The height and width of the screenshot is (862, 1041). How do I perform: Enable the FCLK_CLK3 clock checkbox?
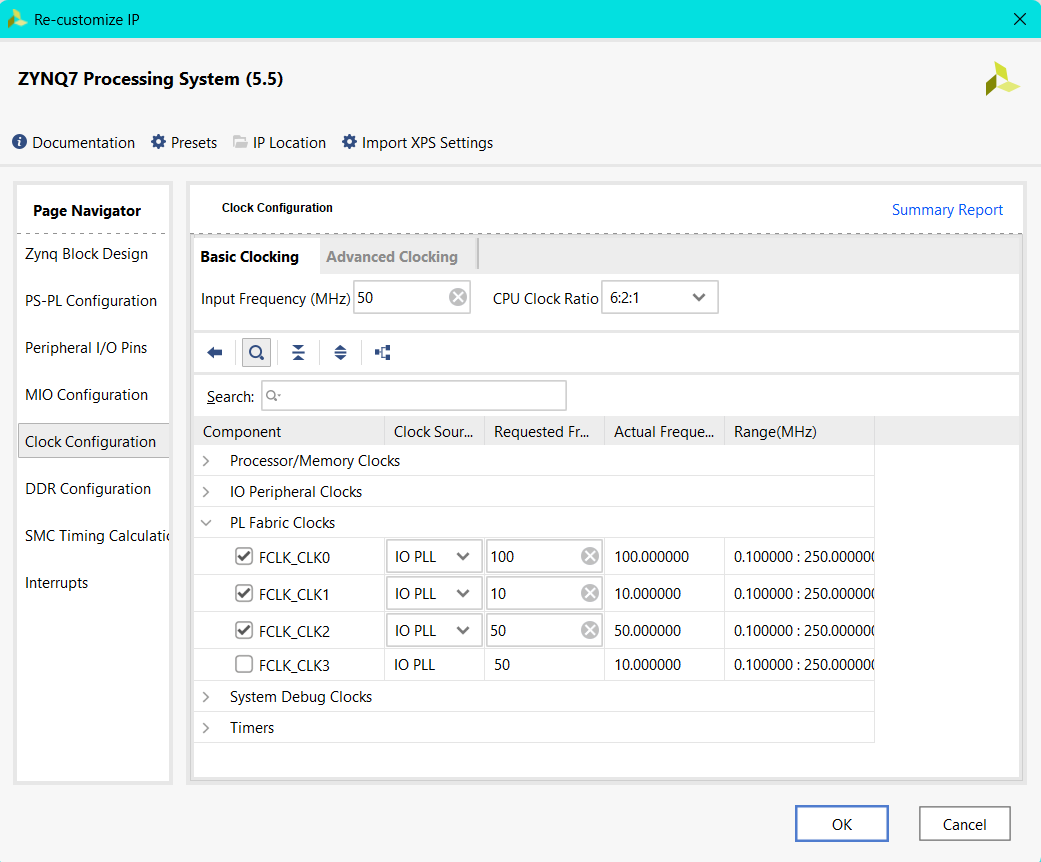[x=244, y=665]
